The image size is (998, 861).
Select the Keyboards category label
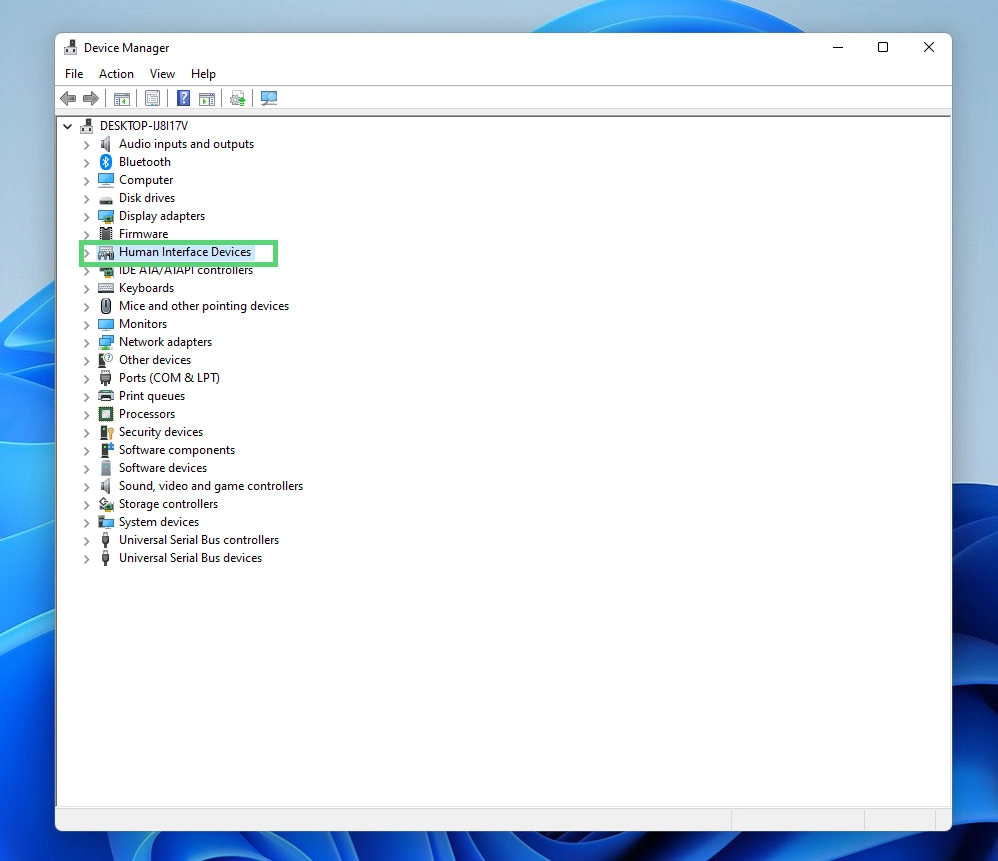(x=146, y=288)
